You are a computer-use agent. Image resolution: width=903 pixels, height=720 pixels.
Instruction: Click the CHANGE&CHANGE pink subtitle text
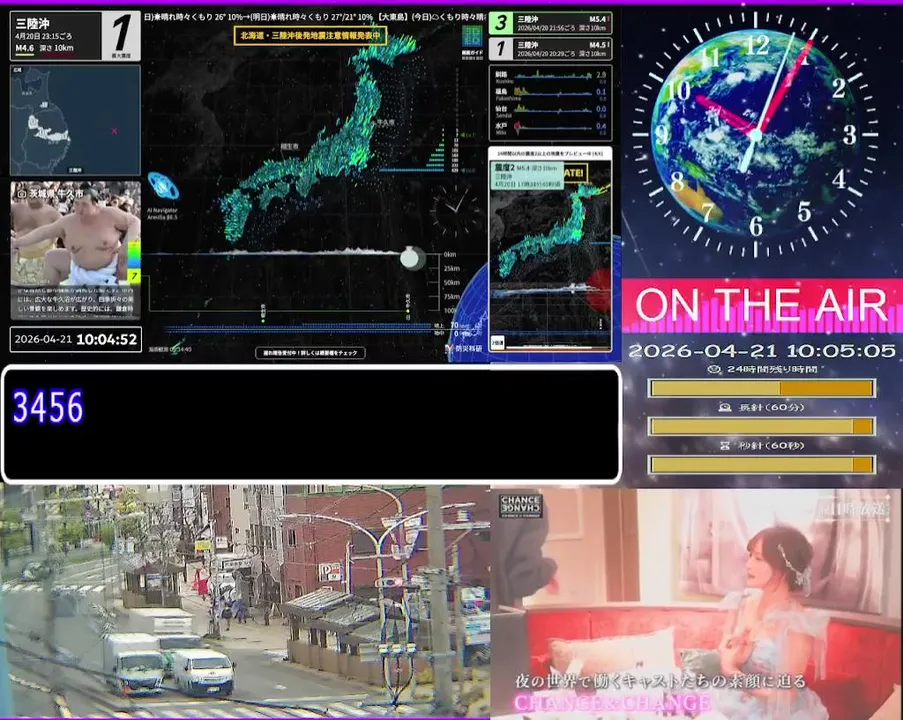[612, 704]
